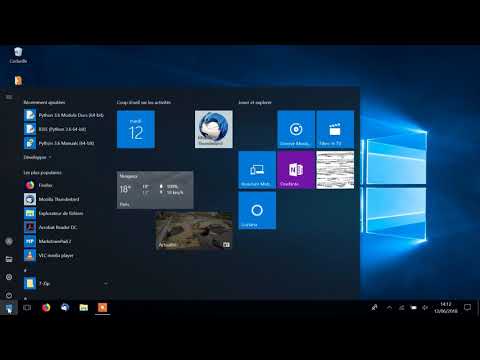Open the white textured picture tile
The image size is (480, 360).
click(x=335, y=170)
